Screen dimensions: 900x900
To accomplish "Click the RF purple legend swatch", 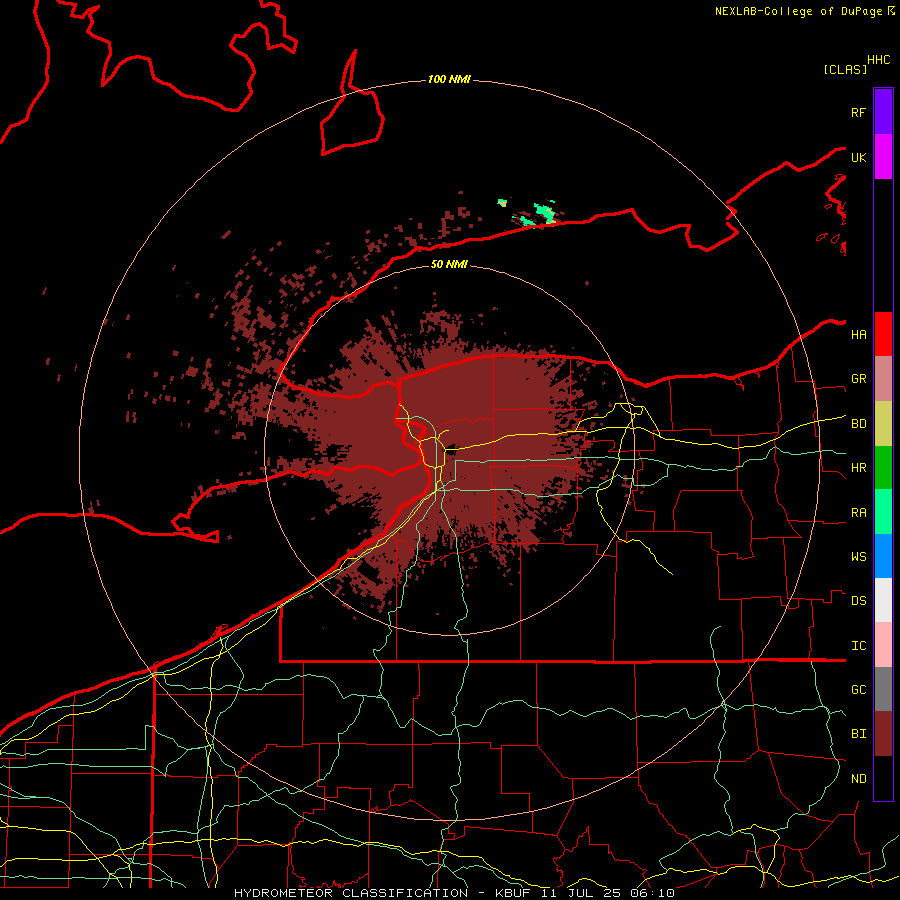I will pyautogui.click(x=883, y=112).
